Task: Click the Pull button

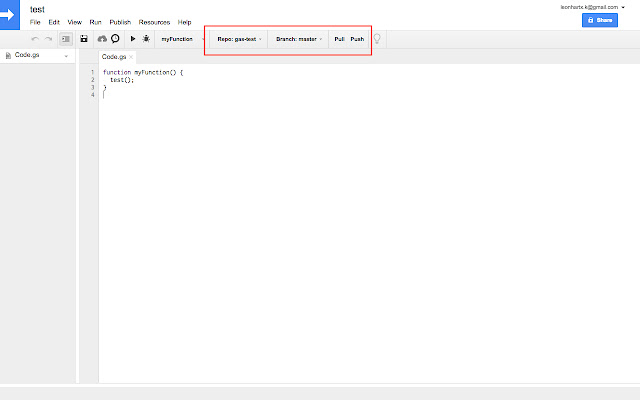Action: [340, 39]
